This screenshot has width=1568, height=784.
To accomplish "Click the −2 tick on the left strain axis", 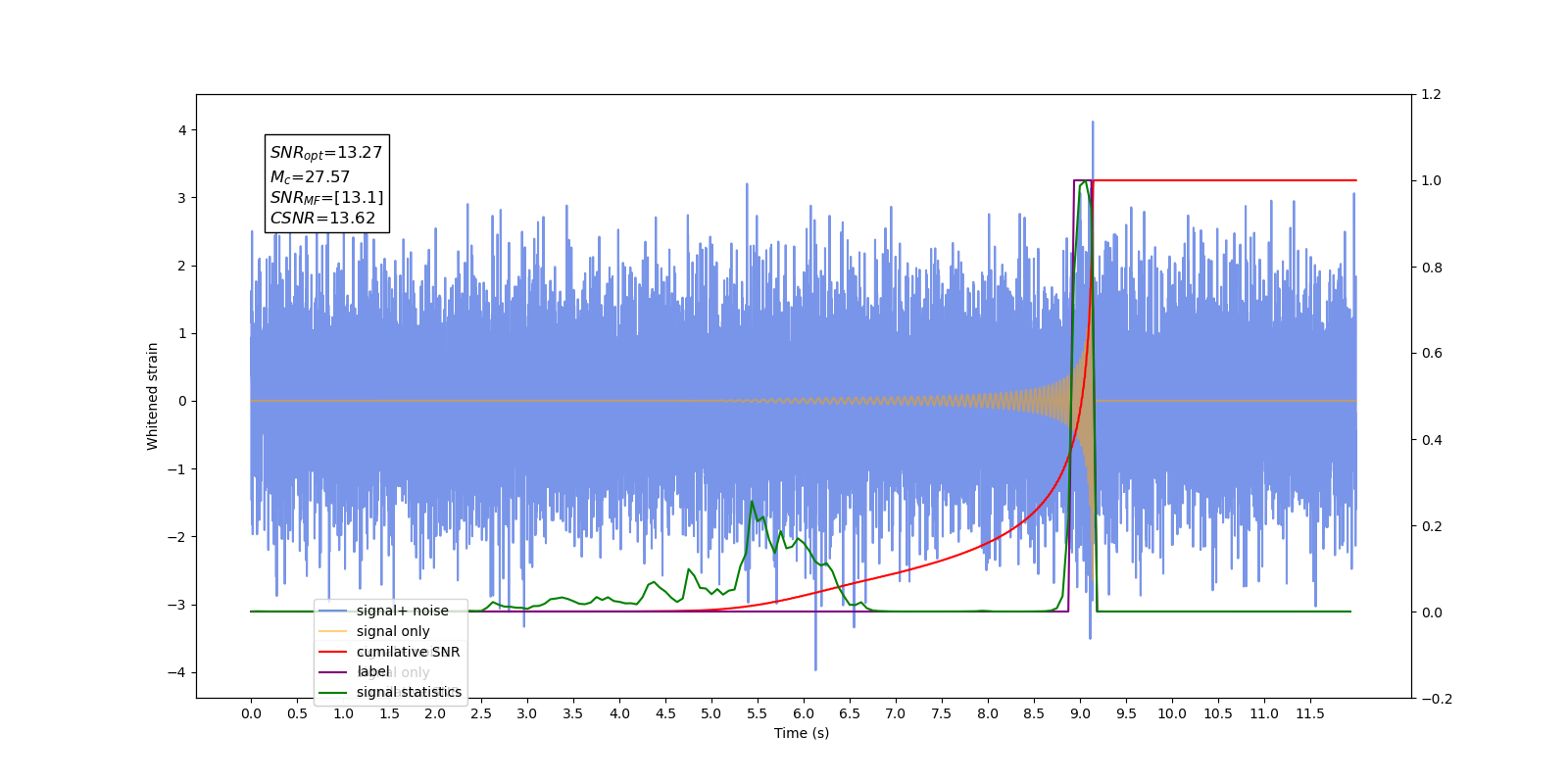I will tap(176, 537).
